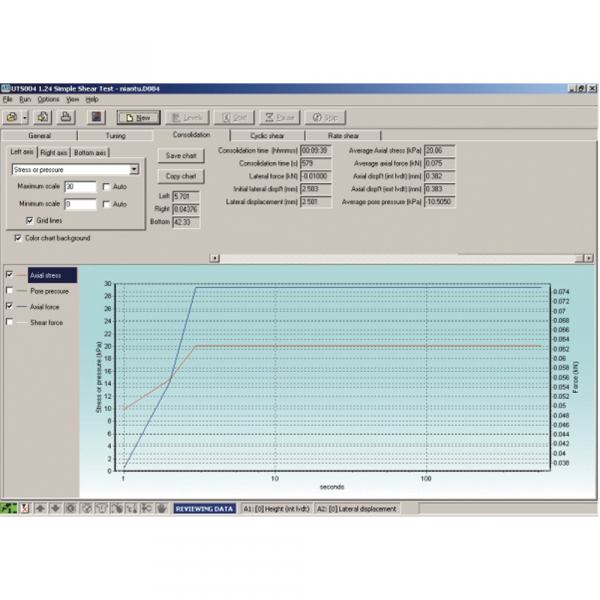Click the Maximum scale input field

pyautogui.click(x=80, y=187)
